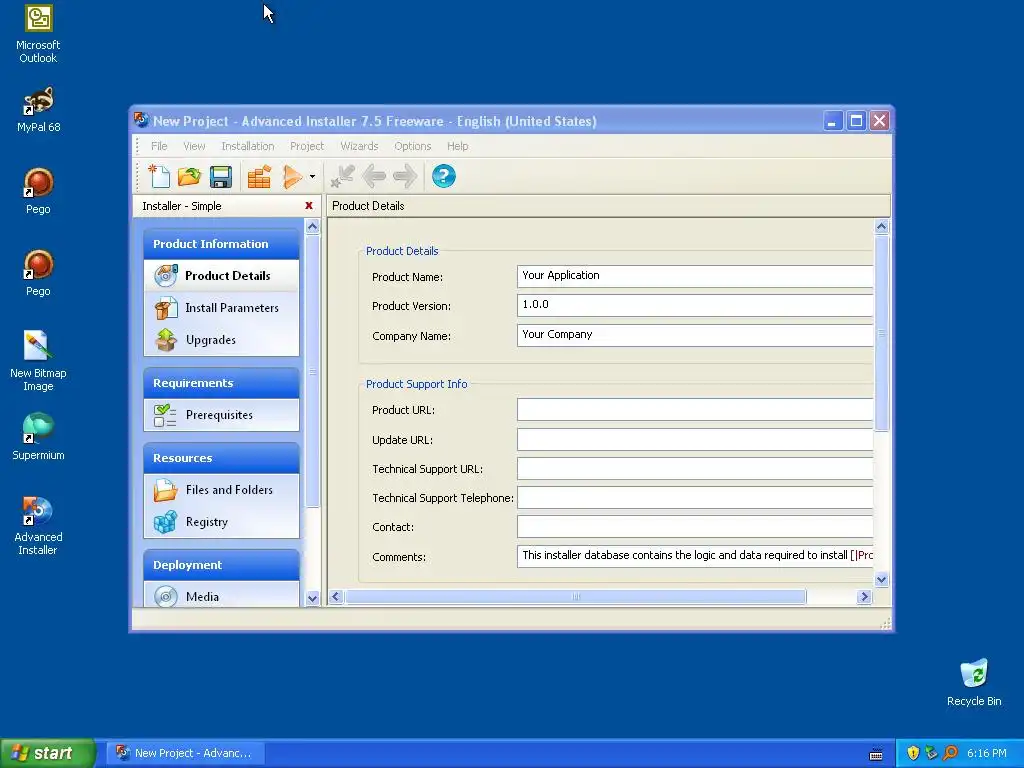Click the Contact input field
1024x768 pixels.
point(695,527)
